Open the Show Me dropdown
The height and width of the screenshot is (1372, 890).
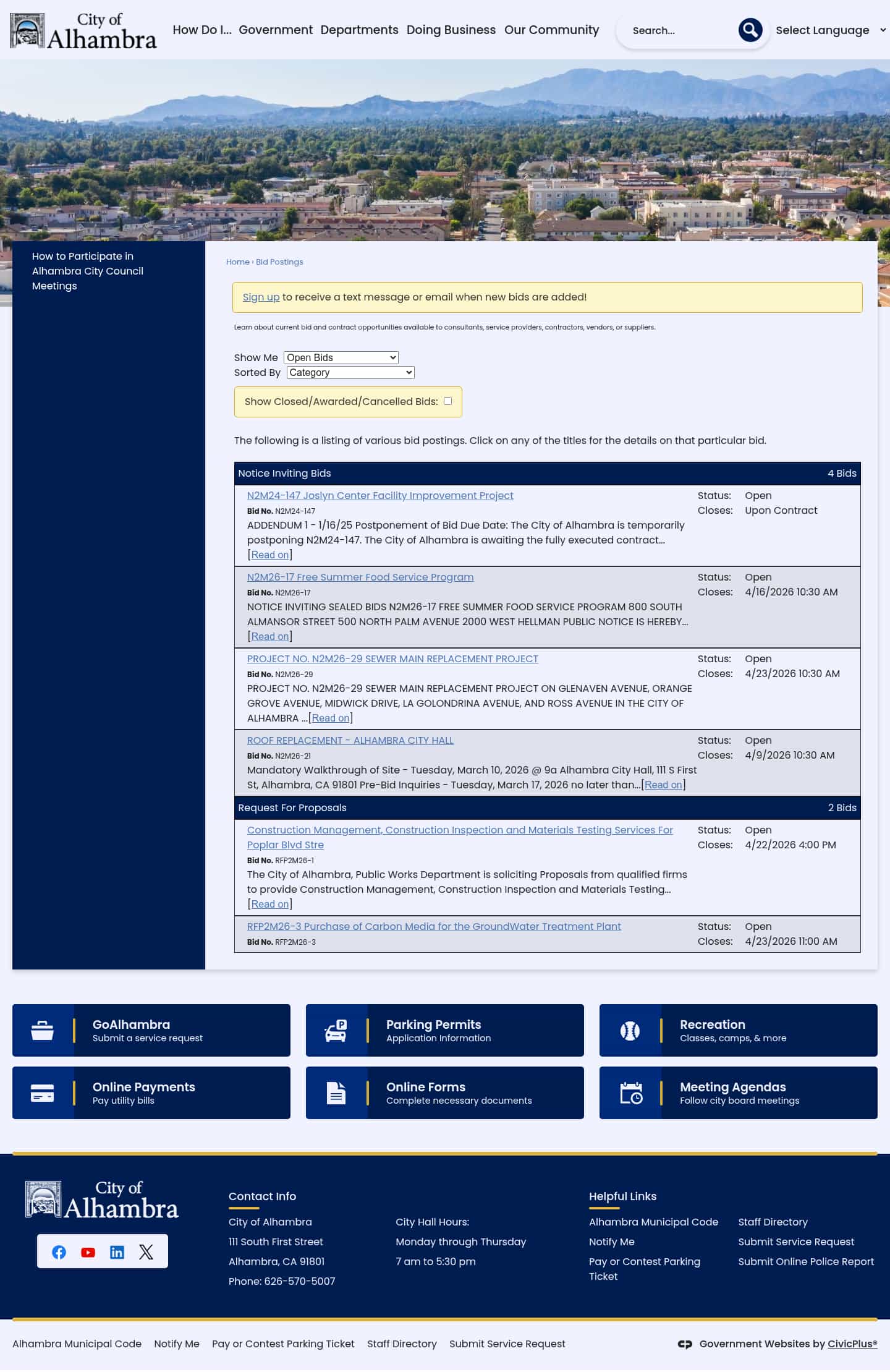341,357
